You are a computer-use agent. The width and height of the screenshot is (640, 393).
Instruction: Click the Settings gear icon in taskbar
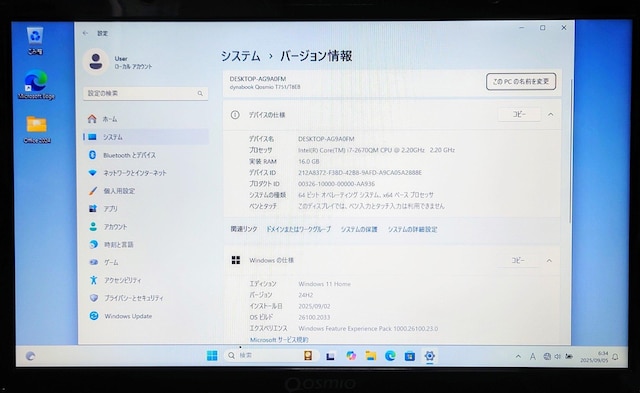pos(429,356)
